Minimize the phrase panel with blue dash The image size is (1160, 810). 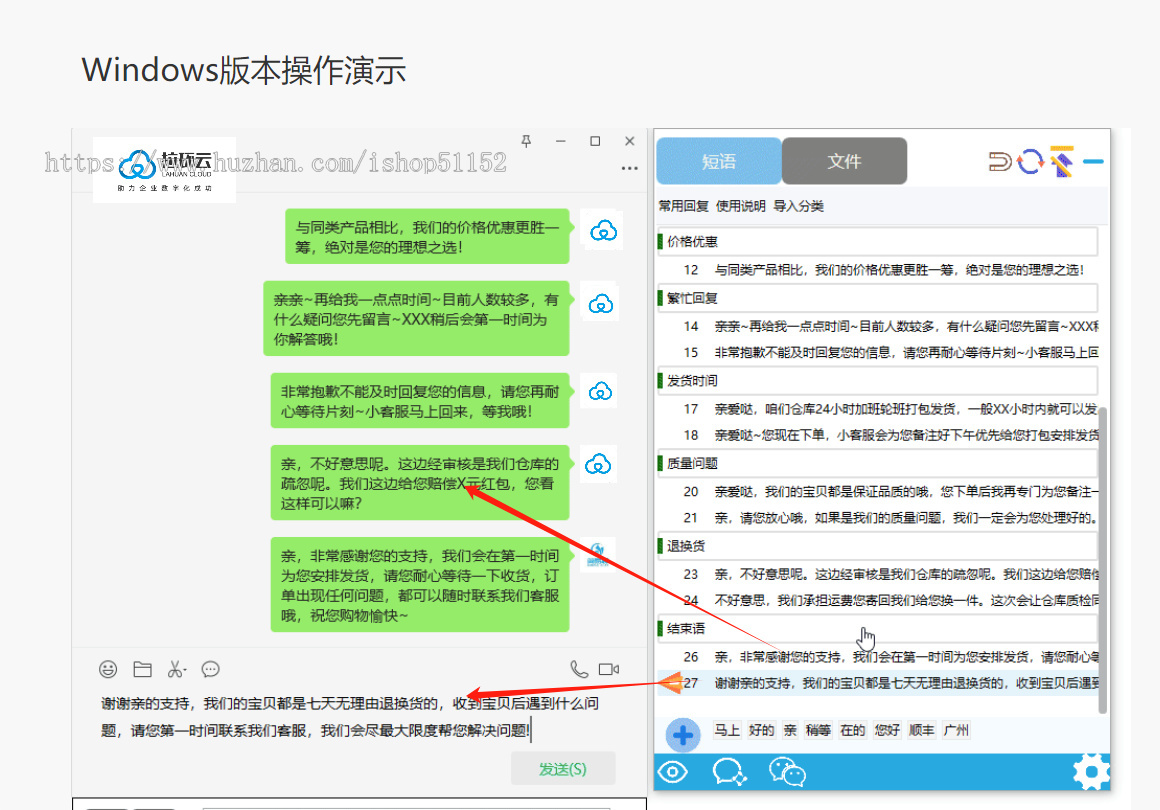tap(1093, 161)
